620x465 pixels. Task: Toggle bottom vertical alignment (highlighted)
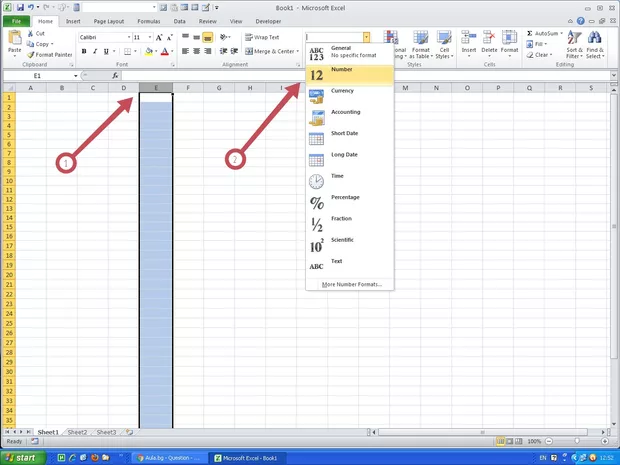point(208,37)
